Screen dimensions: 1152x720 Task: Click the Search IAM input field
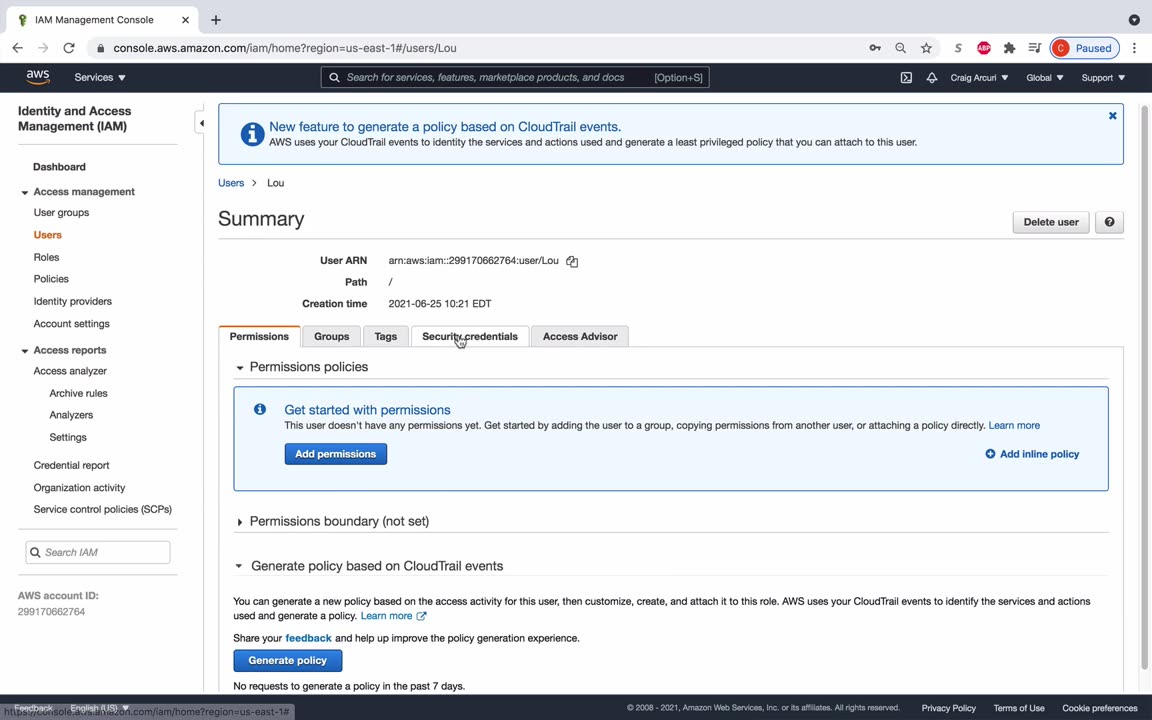click(98, 552)
